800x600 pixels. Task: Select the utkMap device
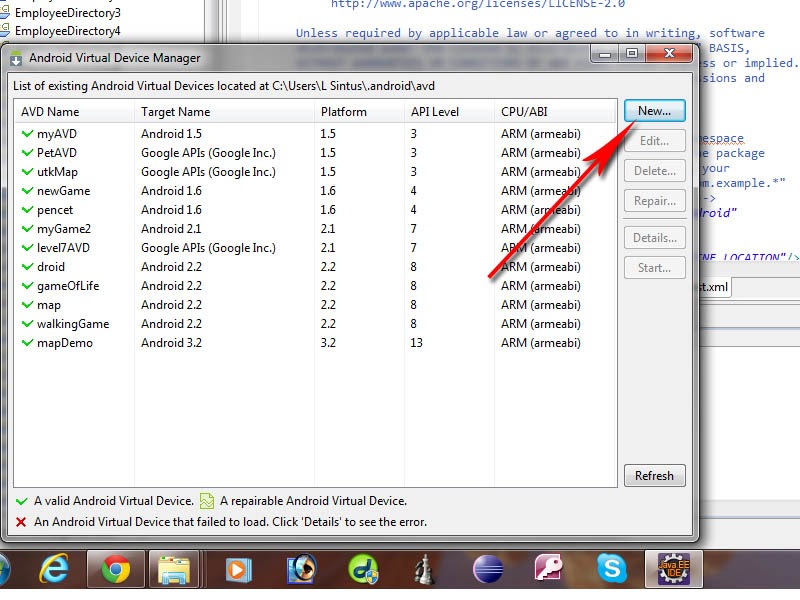click(315, 172)
